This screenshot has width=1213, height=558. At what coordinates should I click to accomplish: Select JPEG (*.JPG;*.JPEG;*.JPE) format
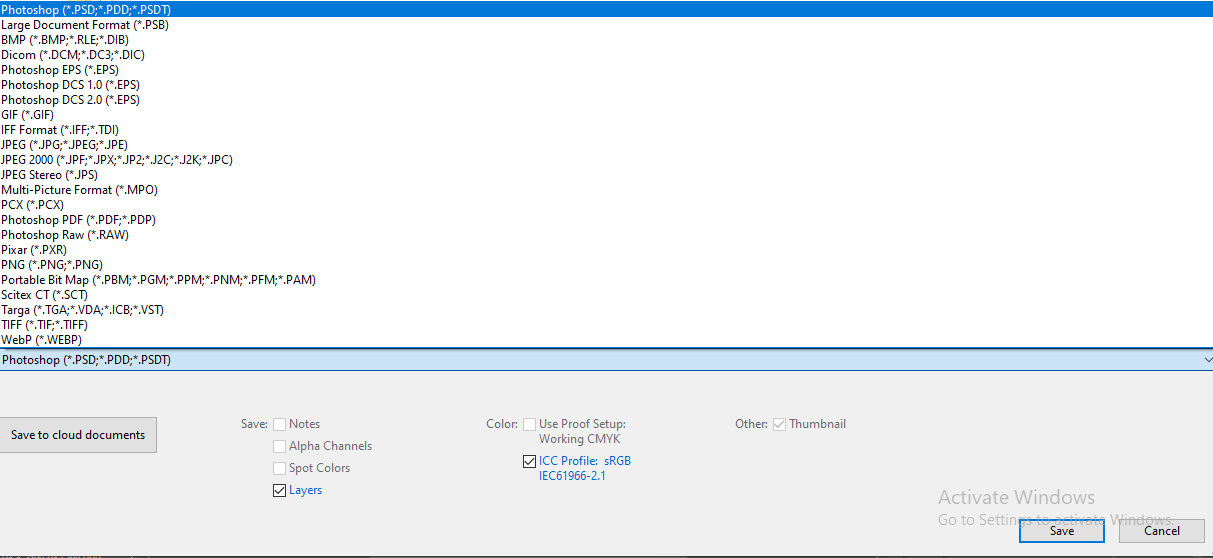(606, 144)
